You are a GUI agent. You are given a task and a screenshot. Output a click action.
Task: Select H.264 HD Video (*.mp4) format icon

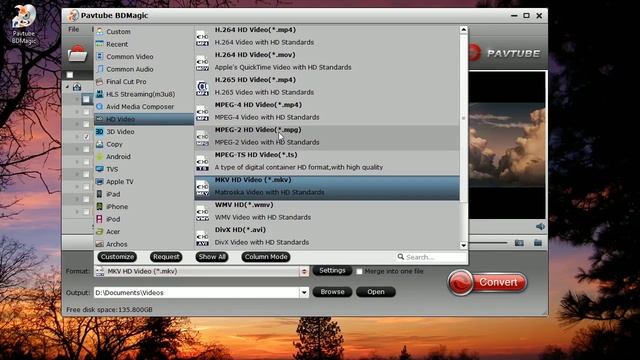click(202, 38)
